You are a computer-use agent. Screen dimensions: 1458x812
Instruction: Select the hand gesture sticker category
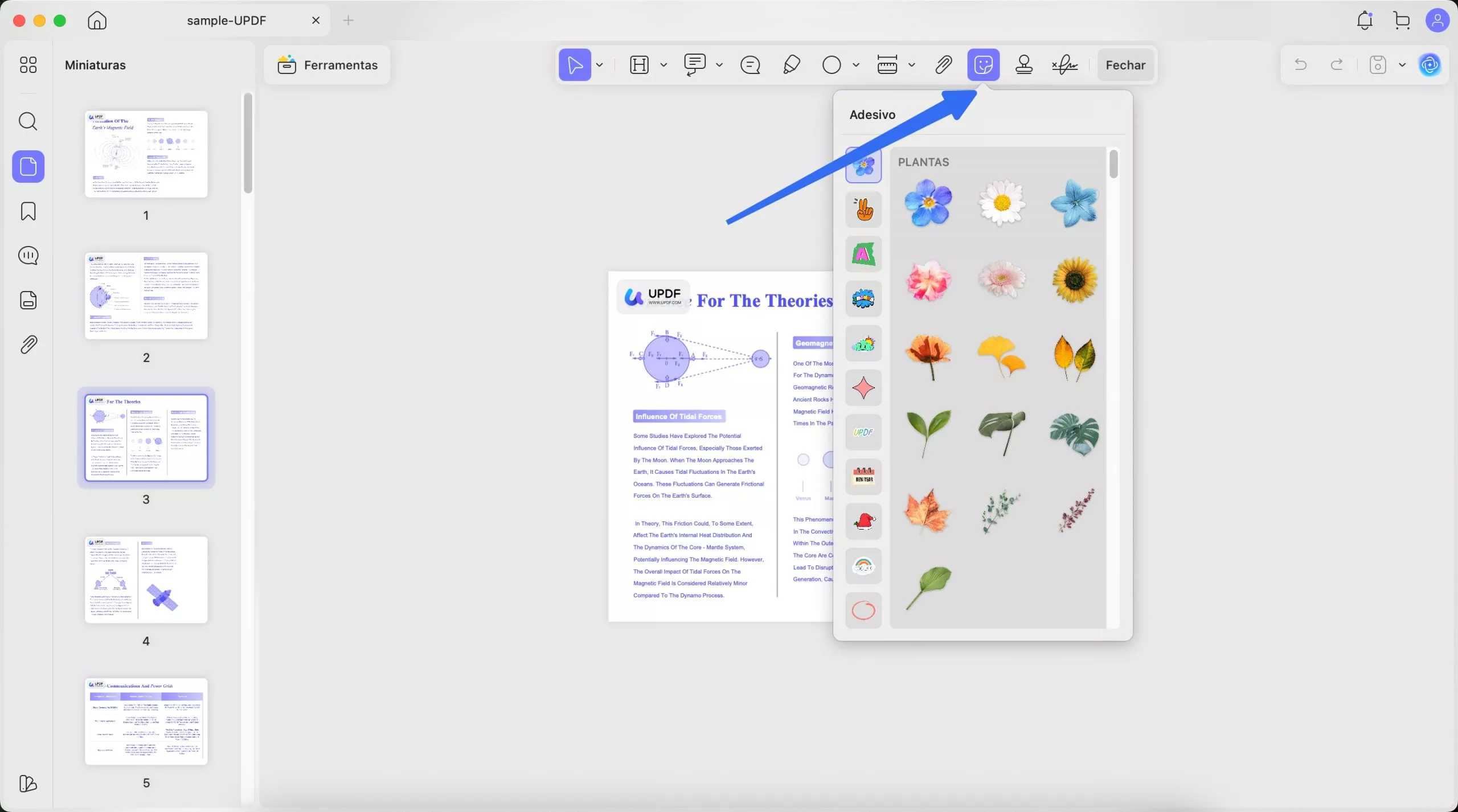coord(863,210)
